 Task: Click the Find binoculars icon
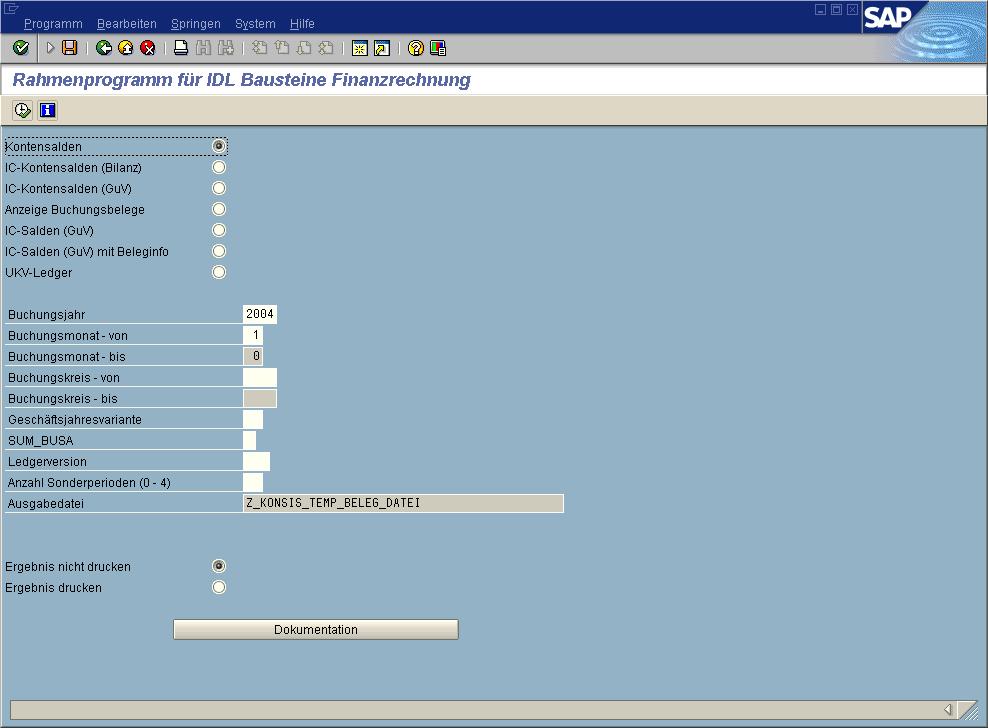[x=204, y=48]
